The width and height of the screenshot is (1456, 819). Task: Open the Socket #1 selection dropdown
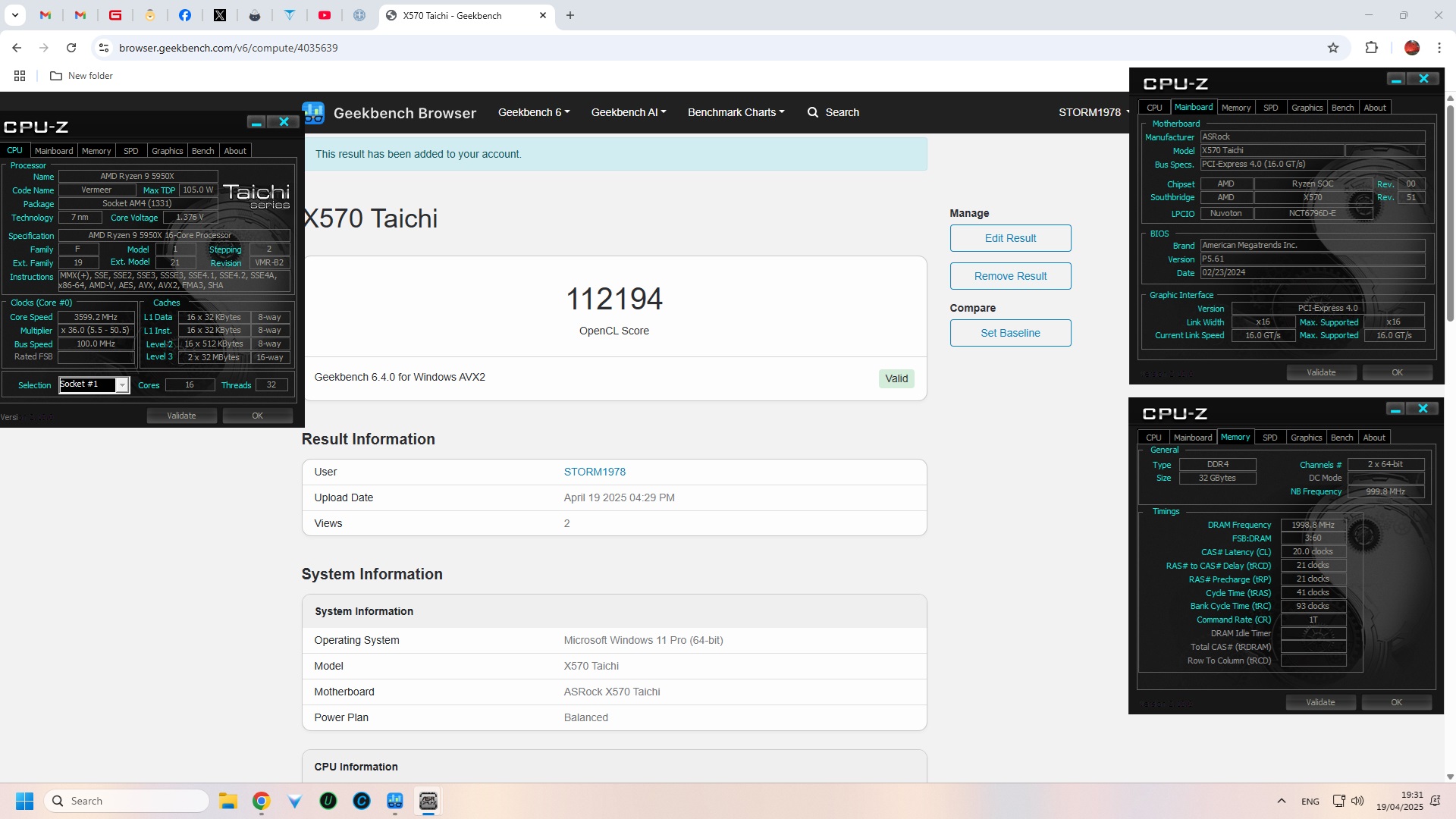pyautogui.click(x=121, y=385)
